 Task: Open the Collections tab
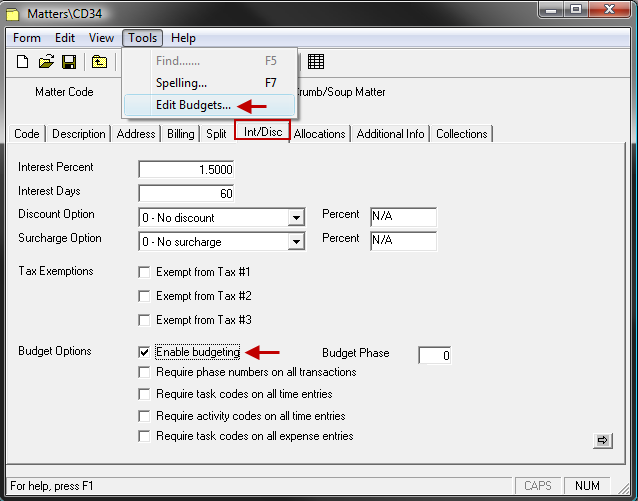tap(461, 134)
